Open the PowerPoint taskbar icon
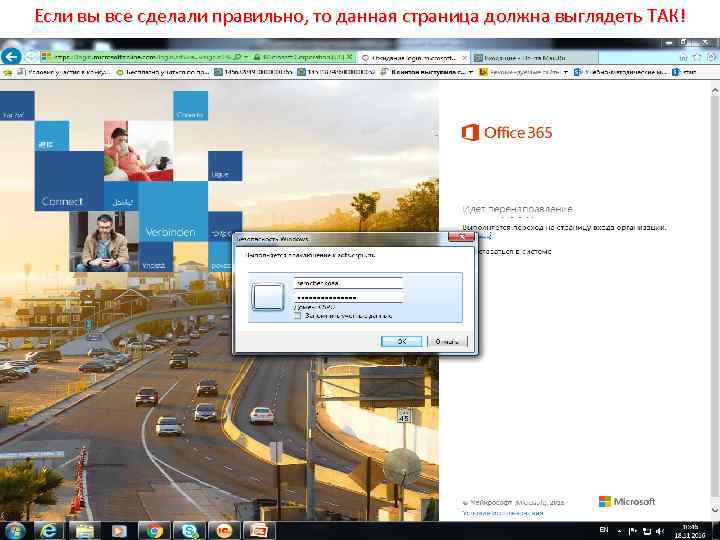This screenshot has width=720, height=540. click(x=259, y=531)
